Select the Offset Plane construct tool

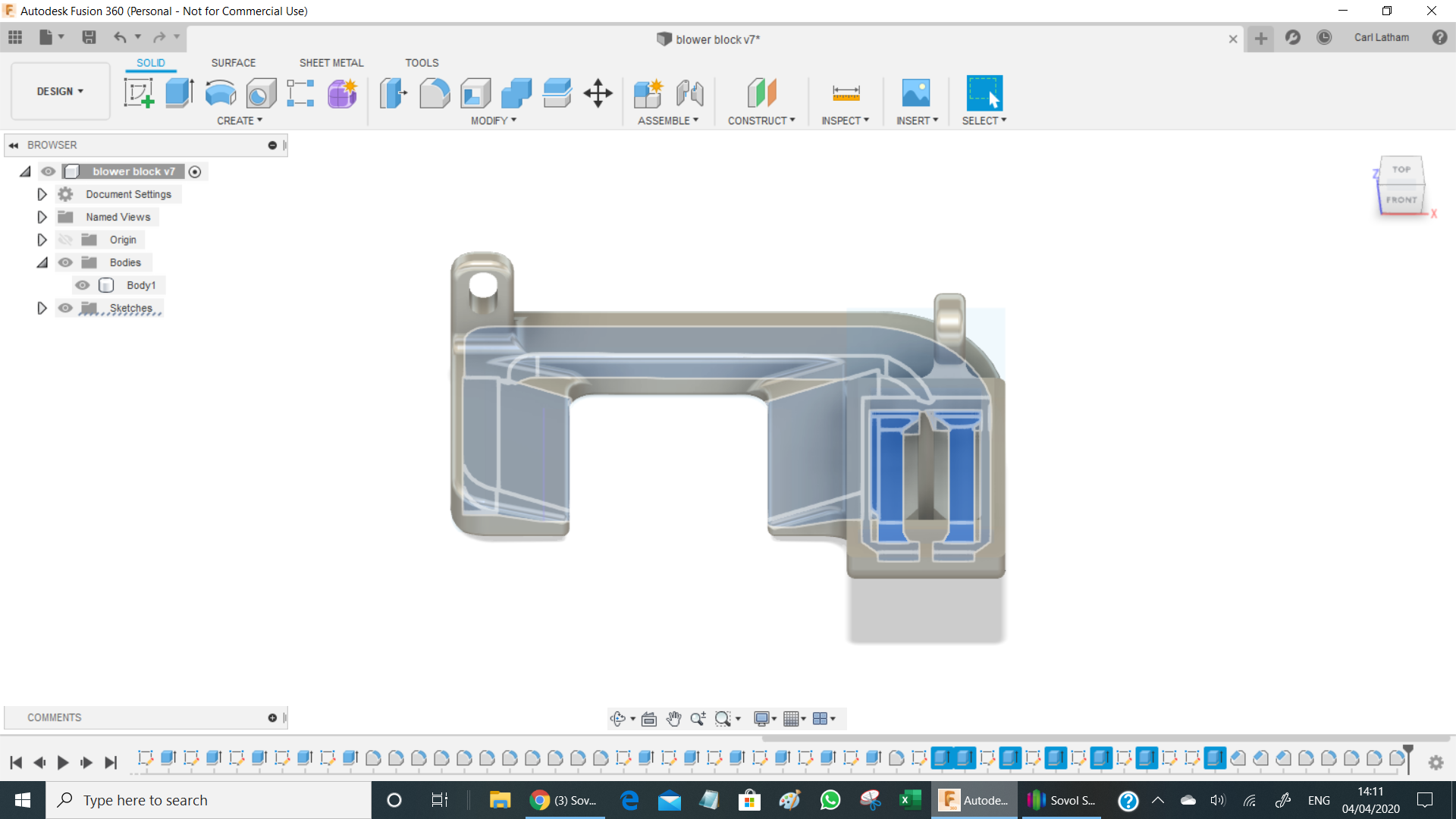[x=762, y=93]
